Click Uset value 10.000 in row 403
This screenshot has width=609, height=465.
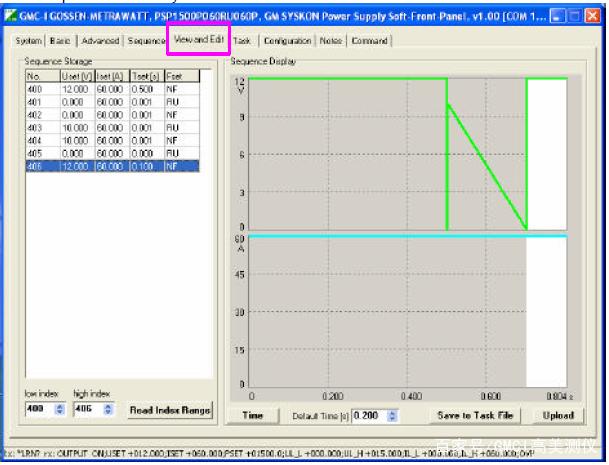pos(75,128)
